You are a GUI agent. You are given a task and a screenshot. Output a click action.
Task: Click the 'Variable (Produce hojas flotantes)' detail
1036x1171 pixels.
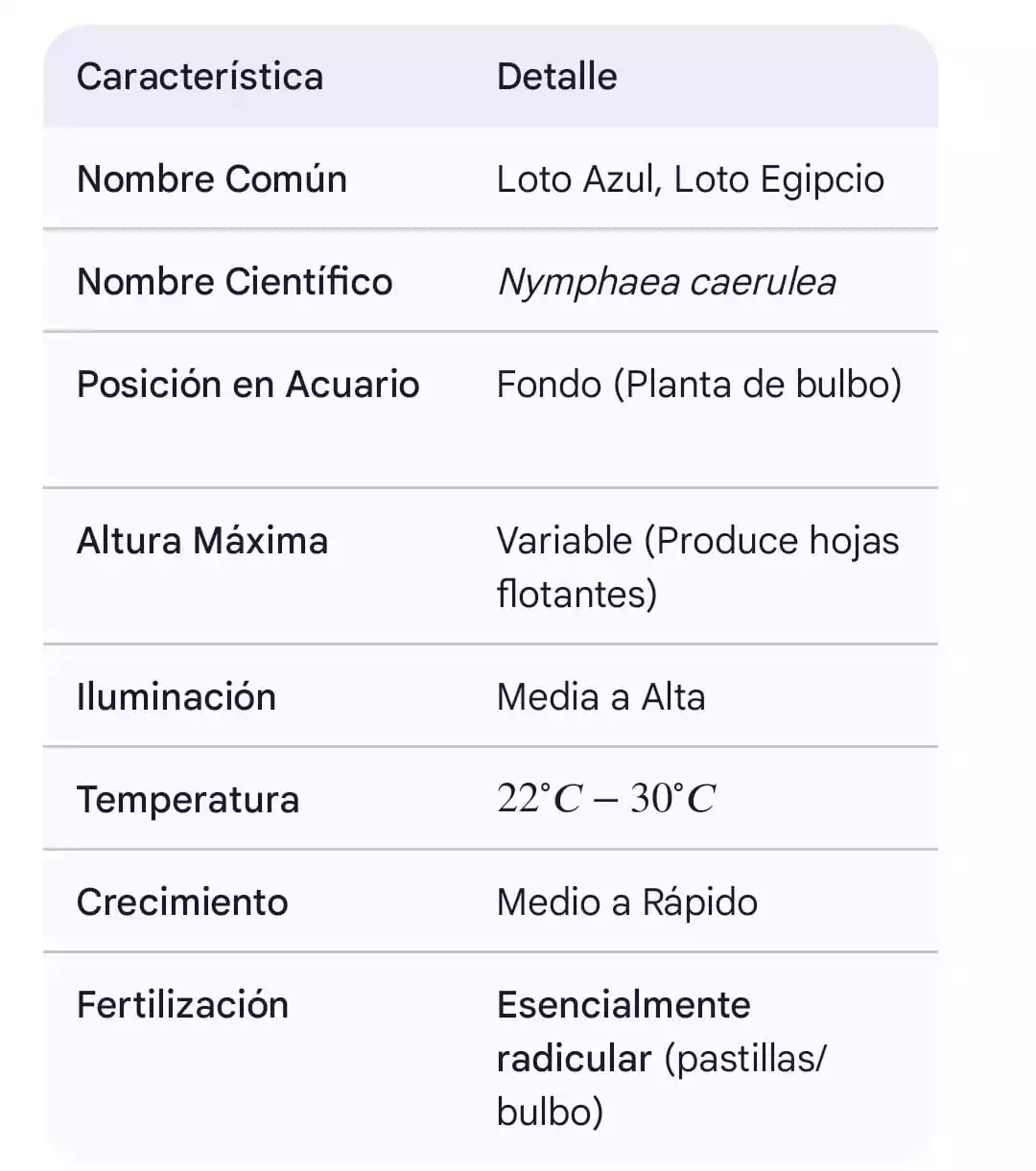(x=696, y=566)
